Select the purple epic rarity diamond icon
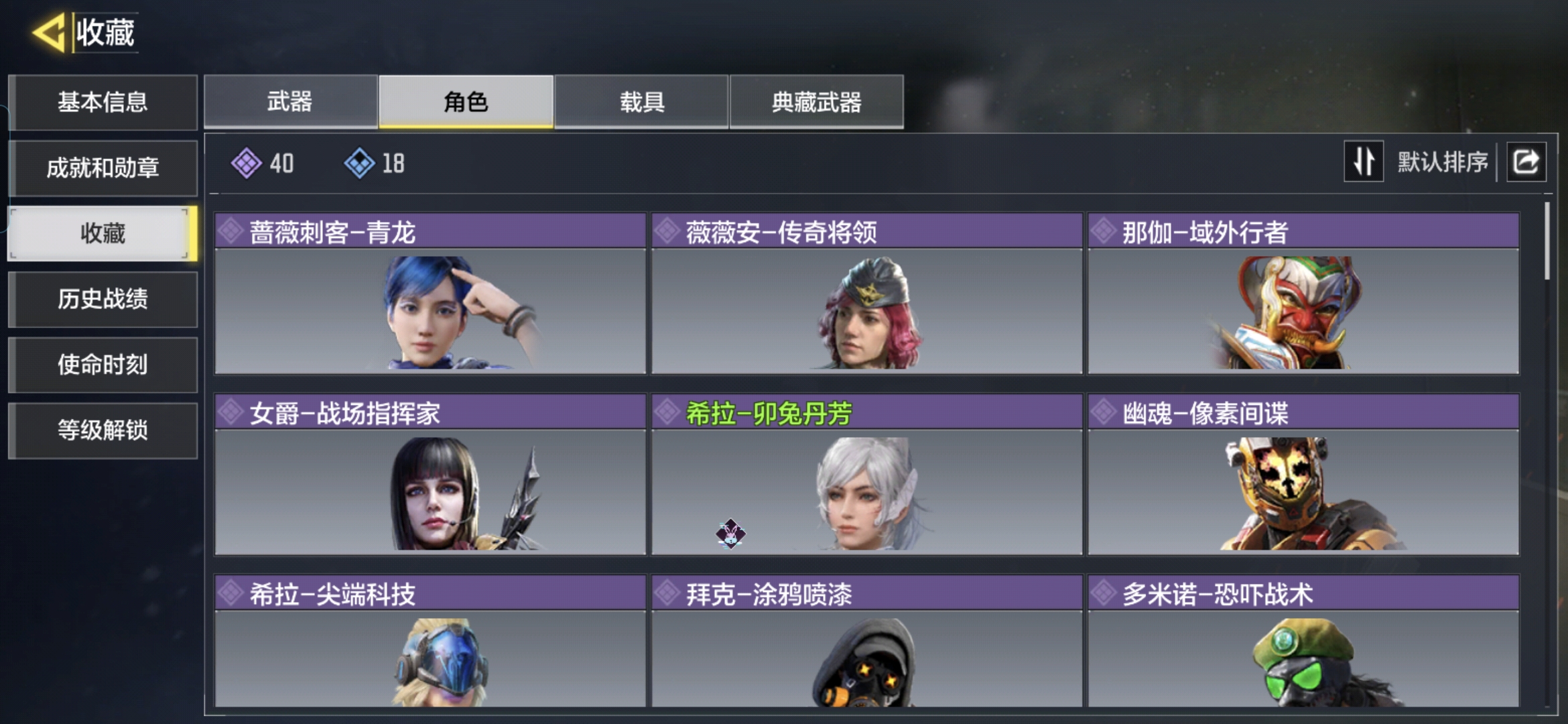The image size is (1568, 724). coord(246,163)
